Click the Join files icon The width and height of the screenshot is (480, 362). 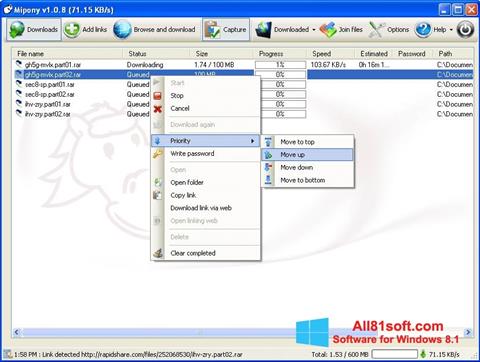point(328,30)
